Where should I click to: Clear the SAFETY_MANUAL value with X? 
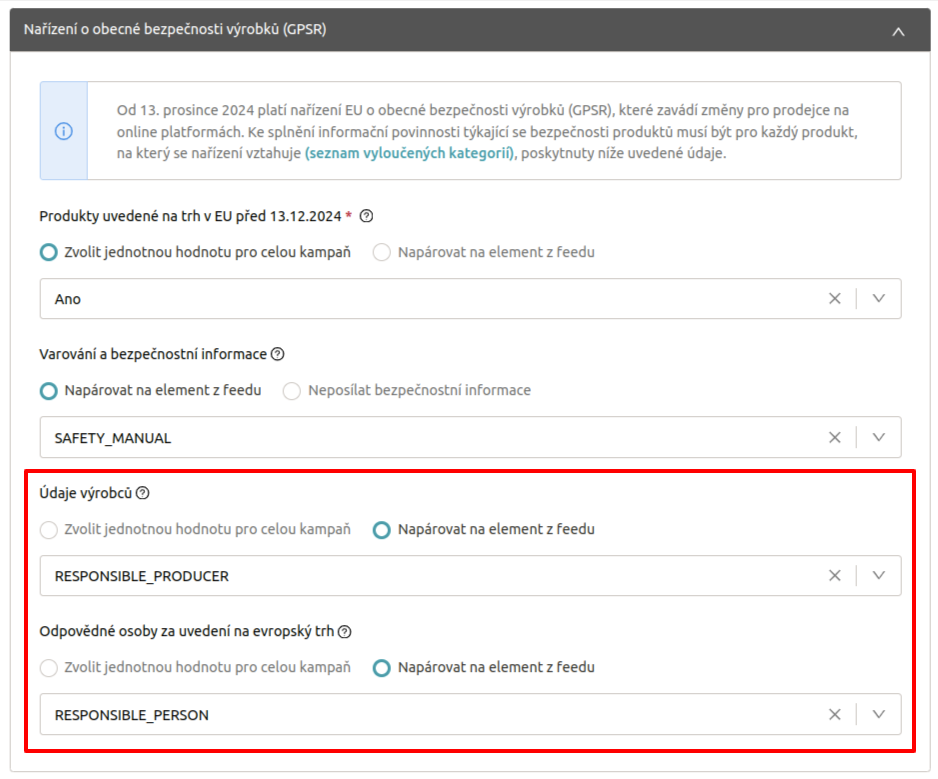(x=835, y=437)
